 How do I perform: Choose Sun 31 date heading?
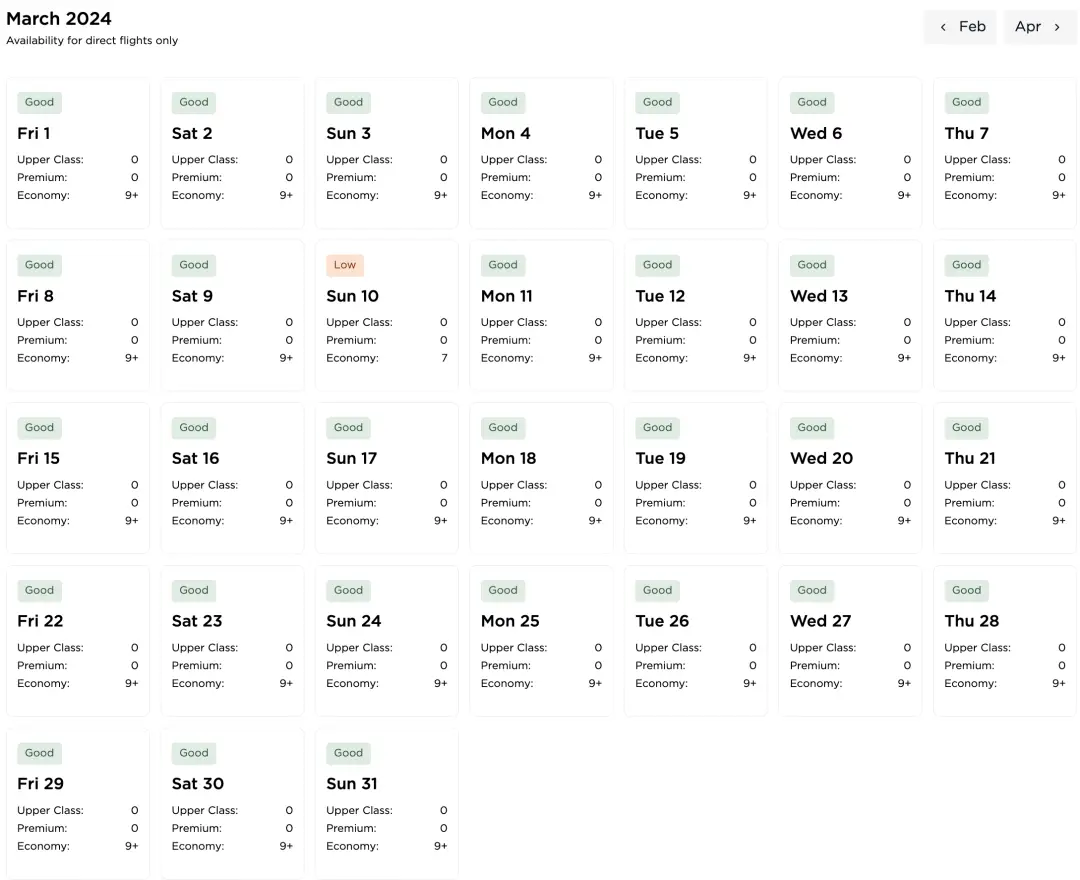352,784
